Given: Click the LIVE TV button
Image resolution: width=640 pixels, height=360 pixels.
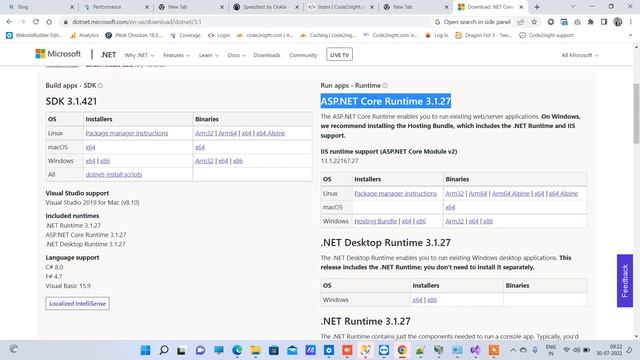Looking at the screenshot, I should pos(339,55).
